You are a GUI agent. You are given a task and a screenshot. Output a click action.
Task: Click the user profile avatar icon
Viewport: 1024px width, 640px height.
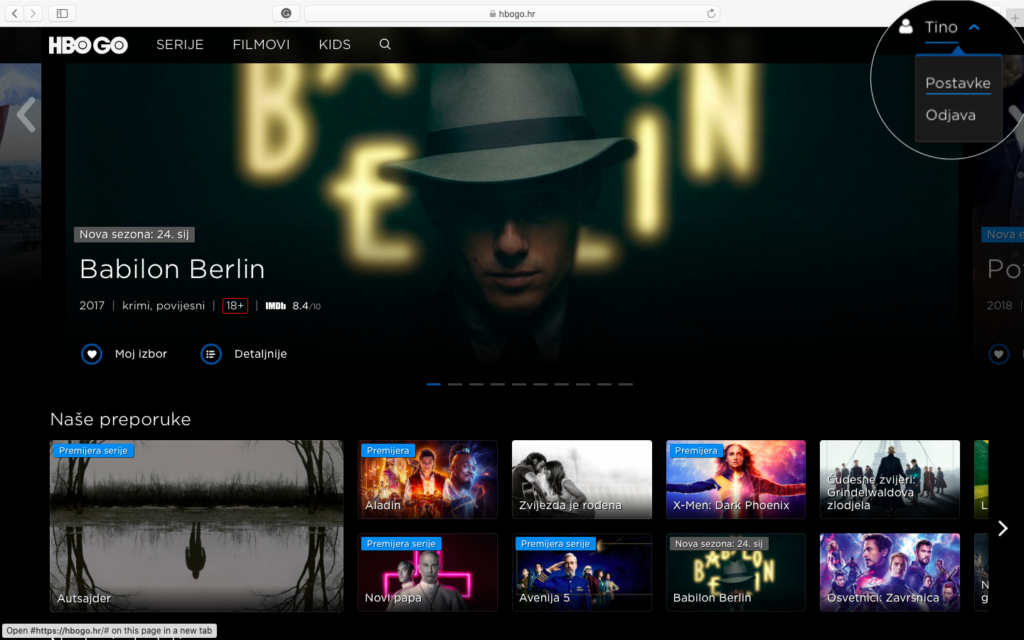pos(906,28)
